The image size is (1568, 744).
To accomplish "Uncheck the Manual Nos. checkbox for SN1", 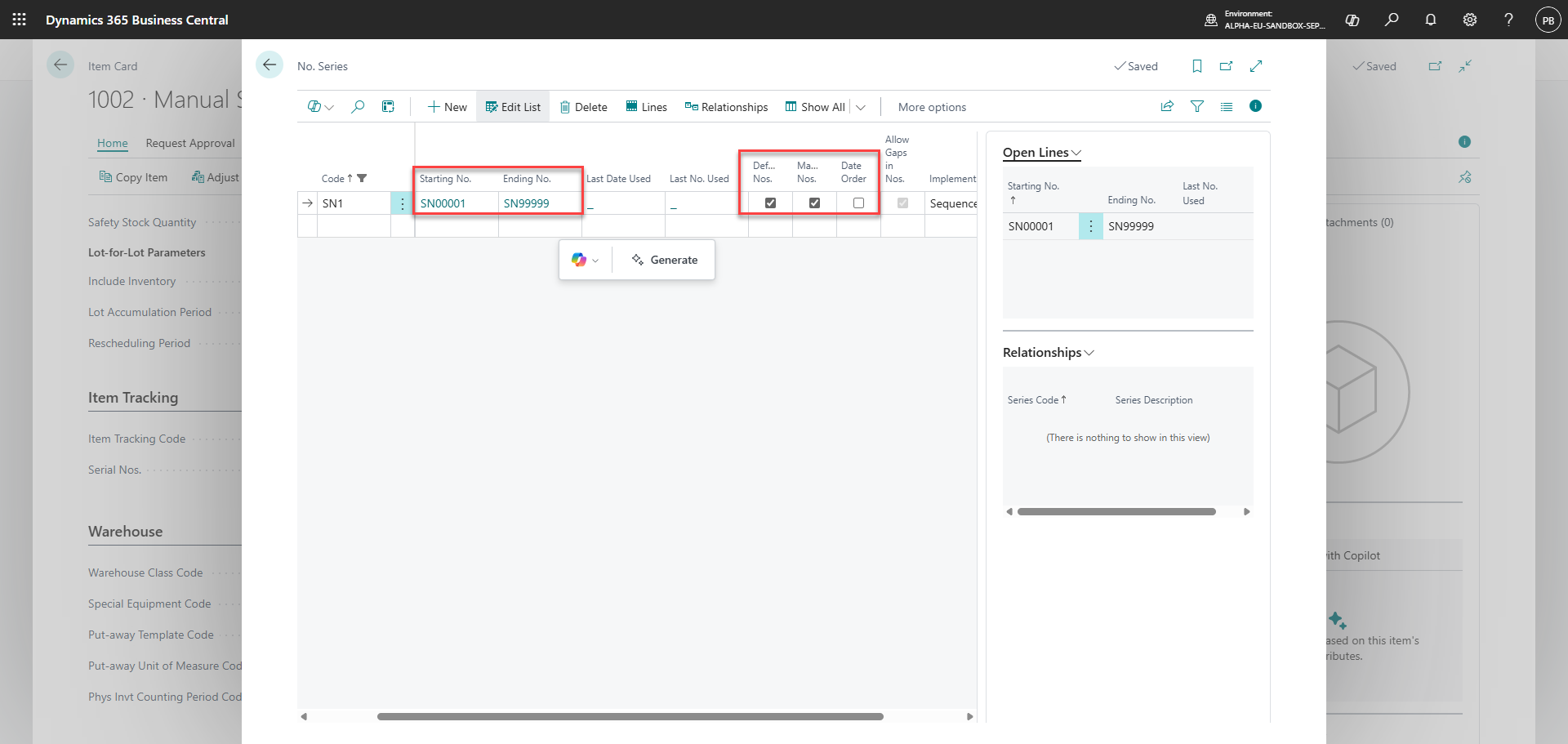I will (814, 203).
